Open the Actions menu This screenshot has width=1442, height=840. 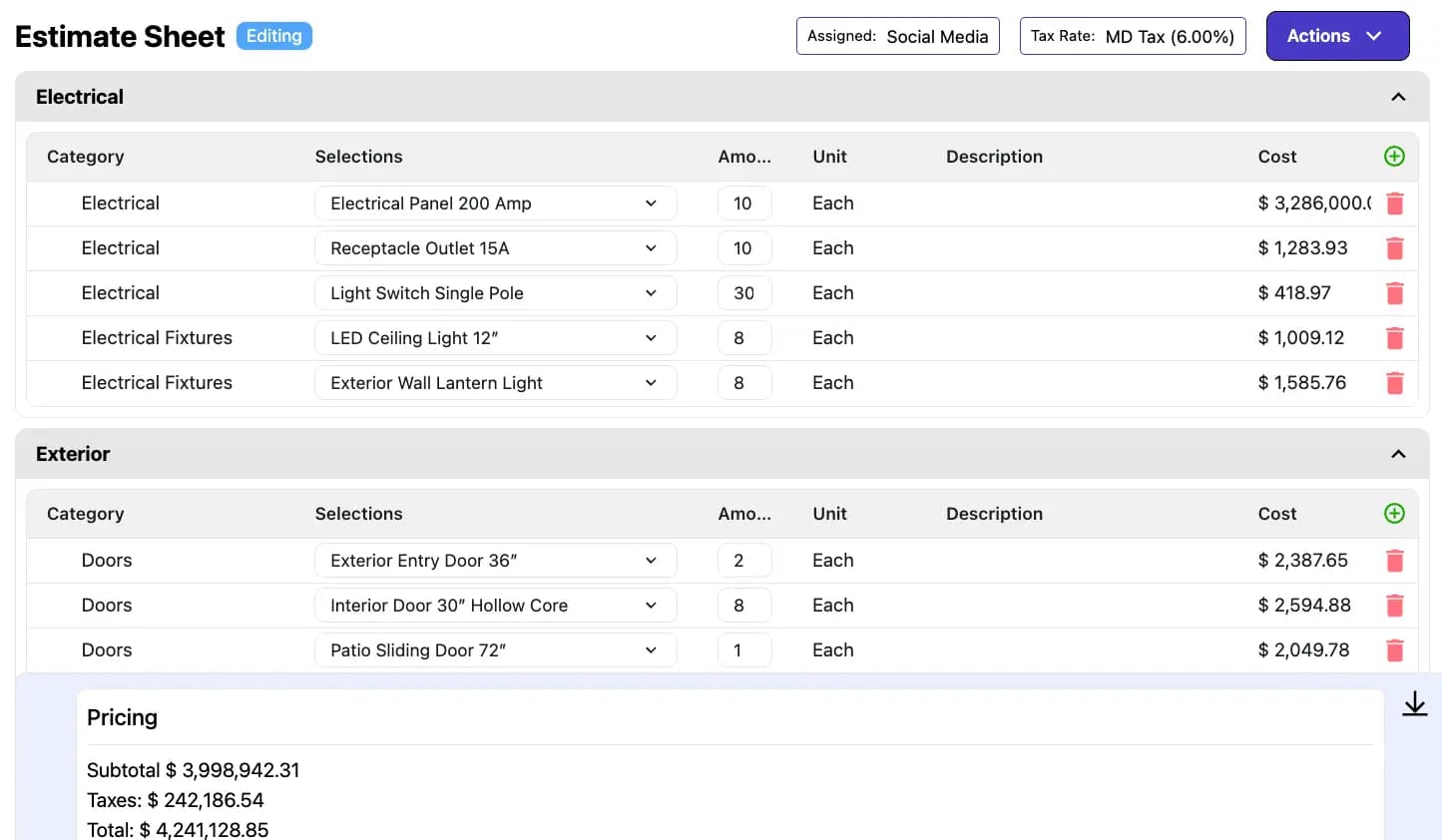point(1337,36)
